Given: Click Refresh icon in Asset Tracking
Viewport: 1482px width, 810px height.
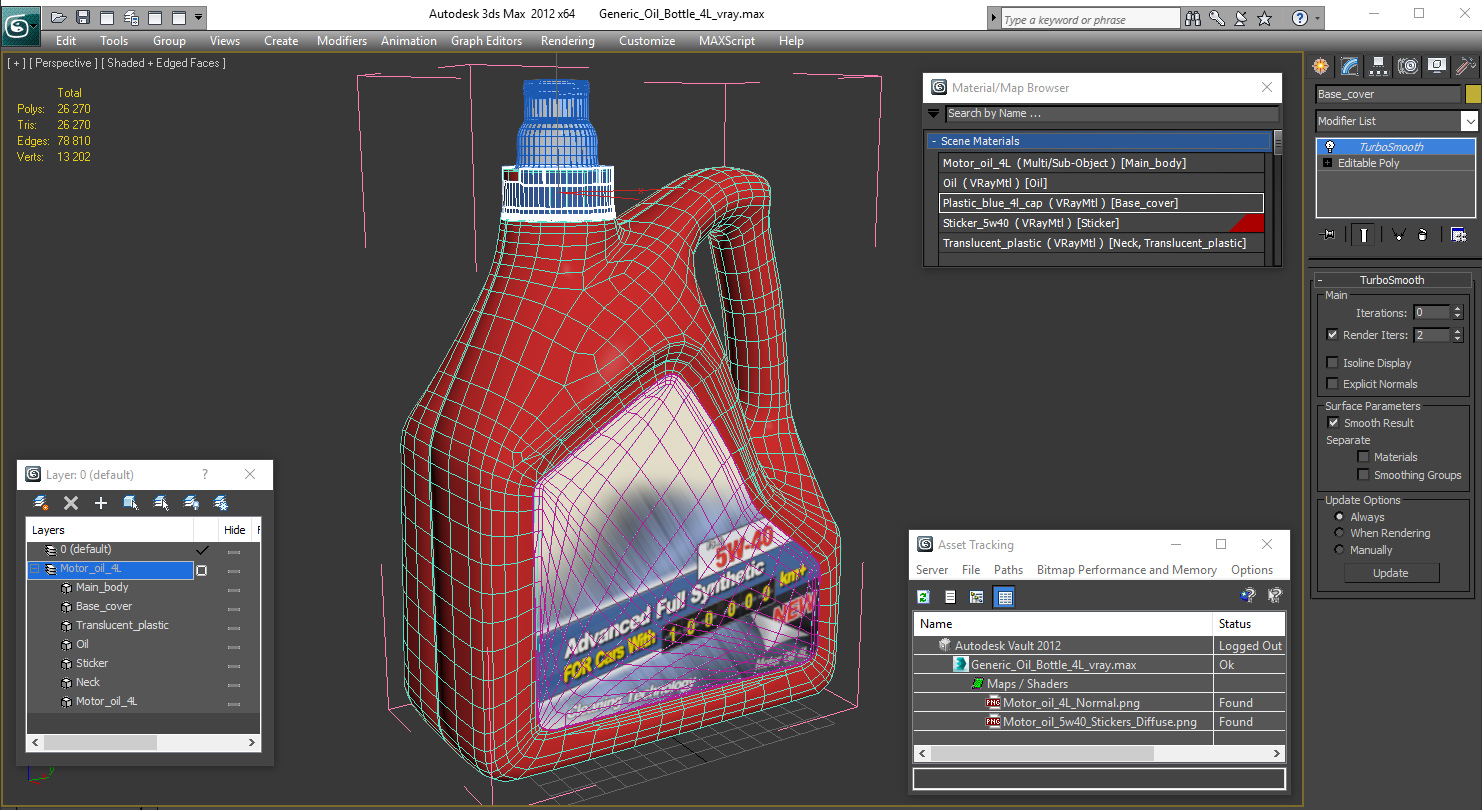Looking at the screenshot, I should (x=924, y=597).
